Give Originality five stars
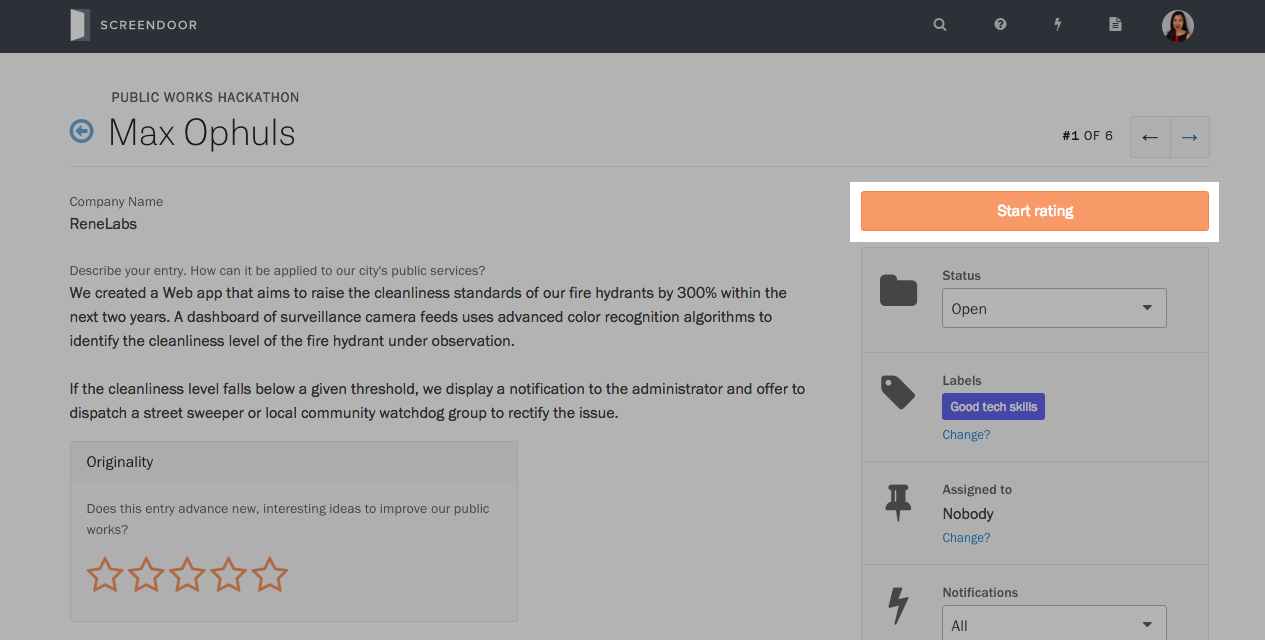Viewport: 1265px width, 640px height. pos(269,575)
